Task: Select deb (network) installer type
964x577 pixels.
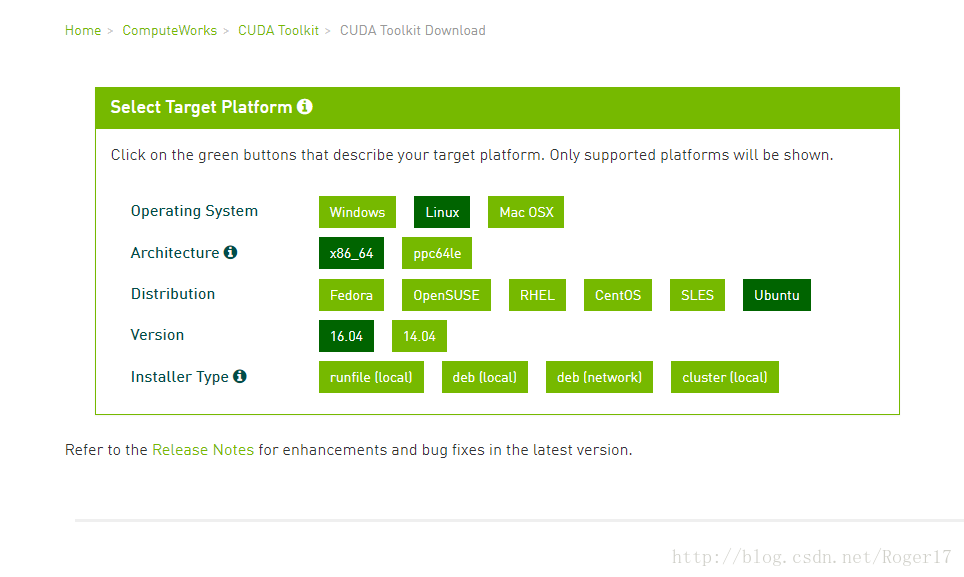Action: pyautogui.click(x=599, y=377)
